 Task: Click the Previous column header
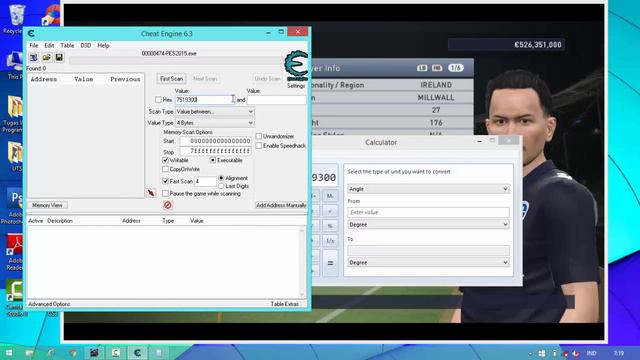(x=125, y=79)
